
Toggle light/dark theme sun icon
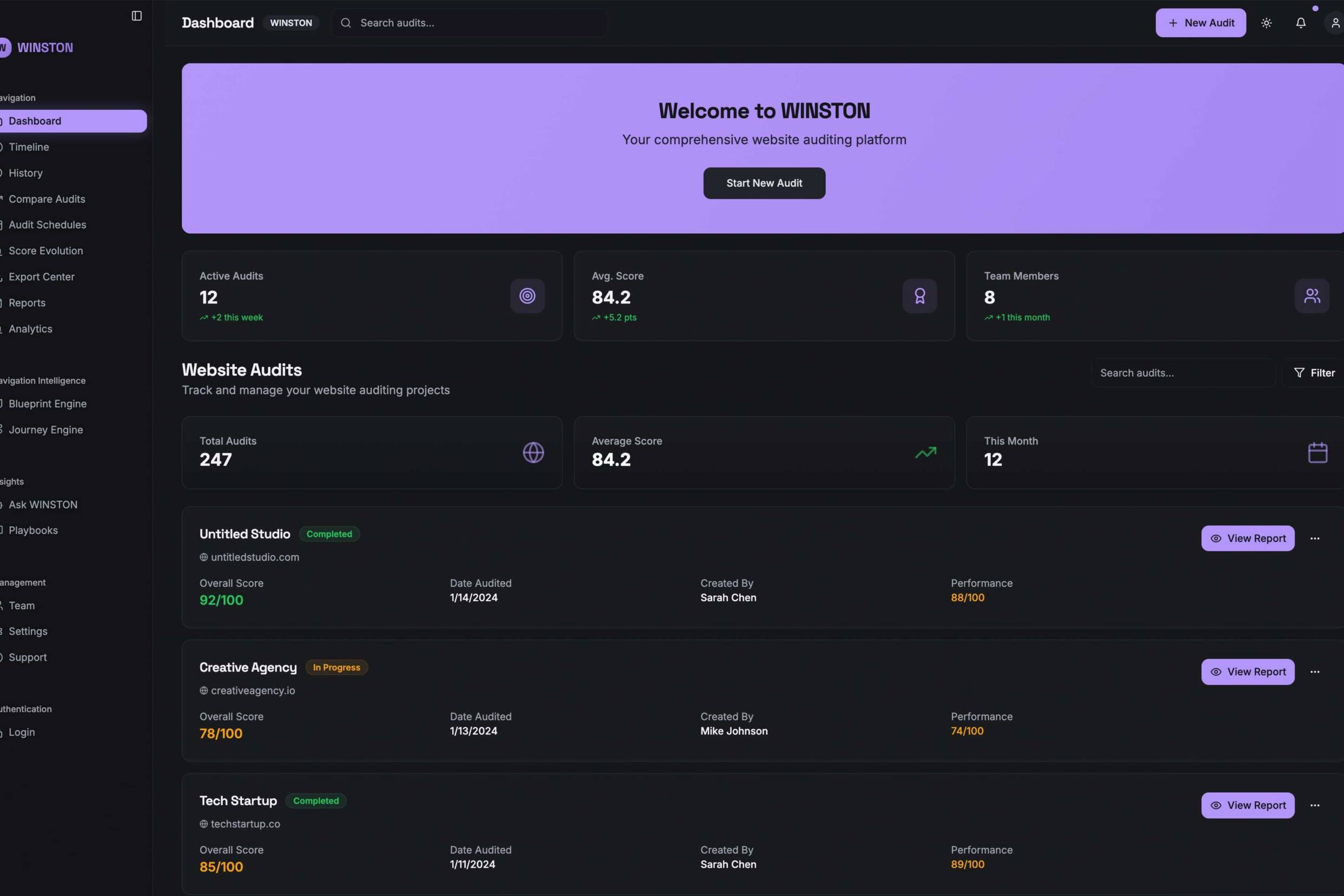click(1266, 23)
